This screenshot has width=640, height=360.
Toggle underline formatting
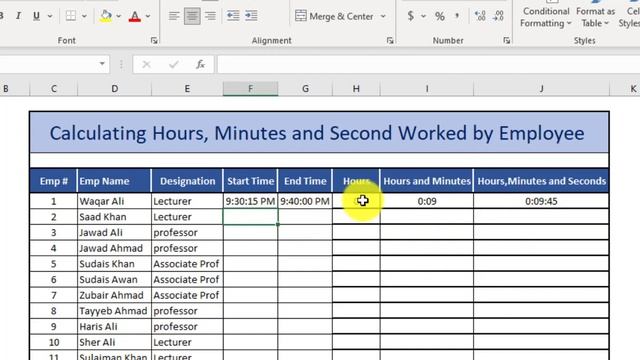[36, 16]
